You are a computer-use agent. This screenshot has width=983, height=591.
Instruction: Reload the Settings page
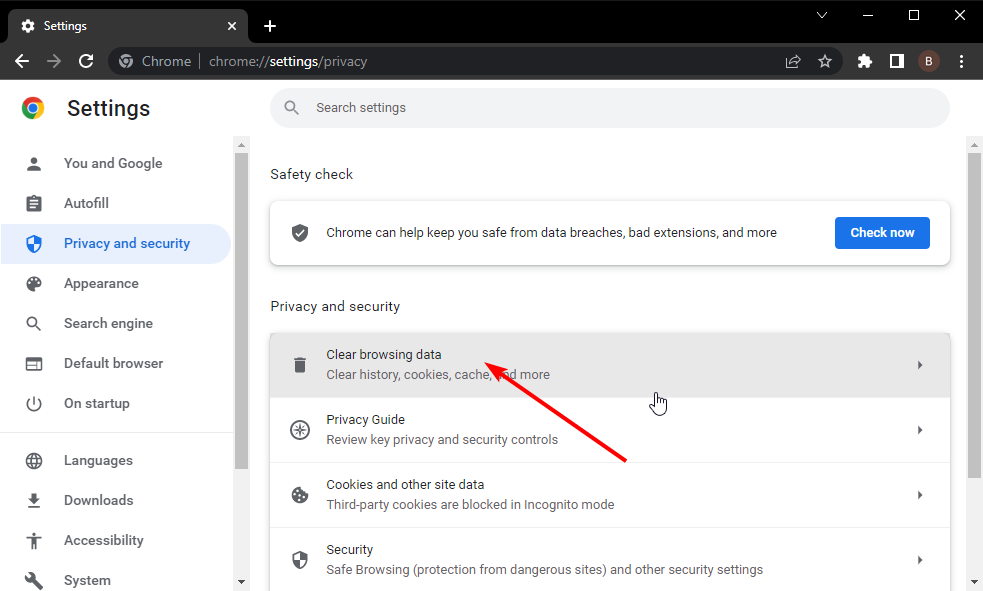(86, 61)
